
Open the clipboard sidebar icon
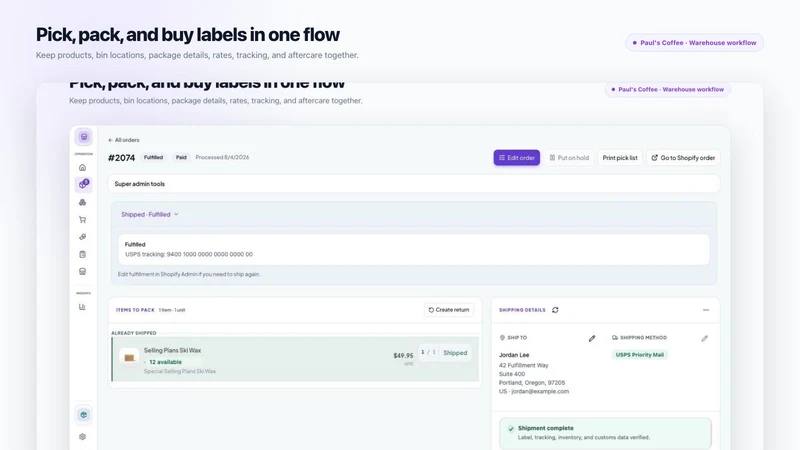pos(82,254)
